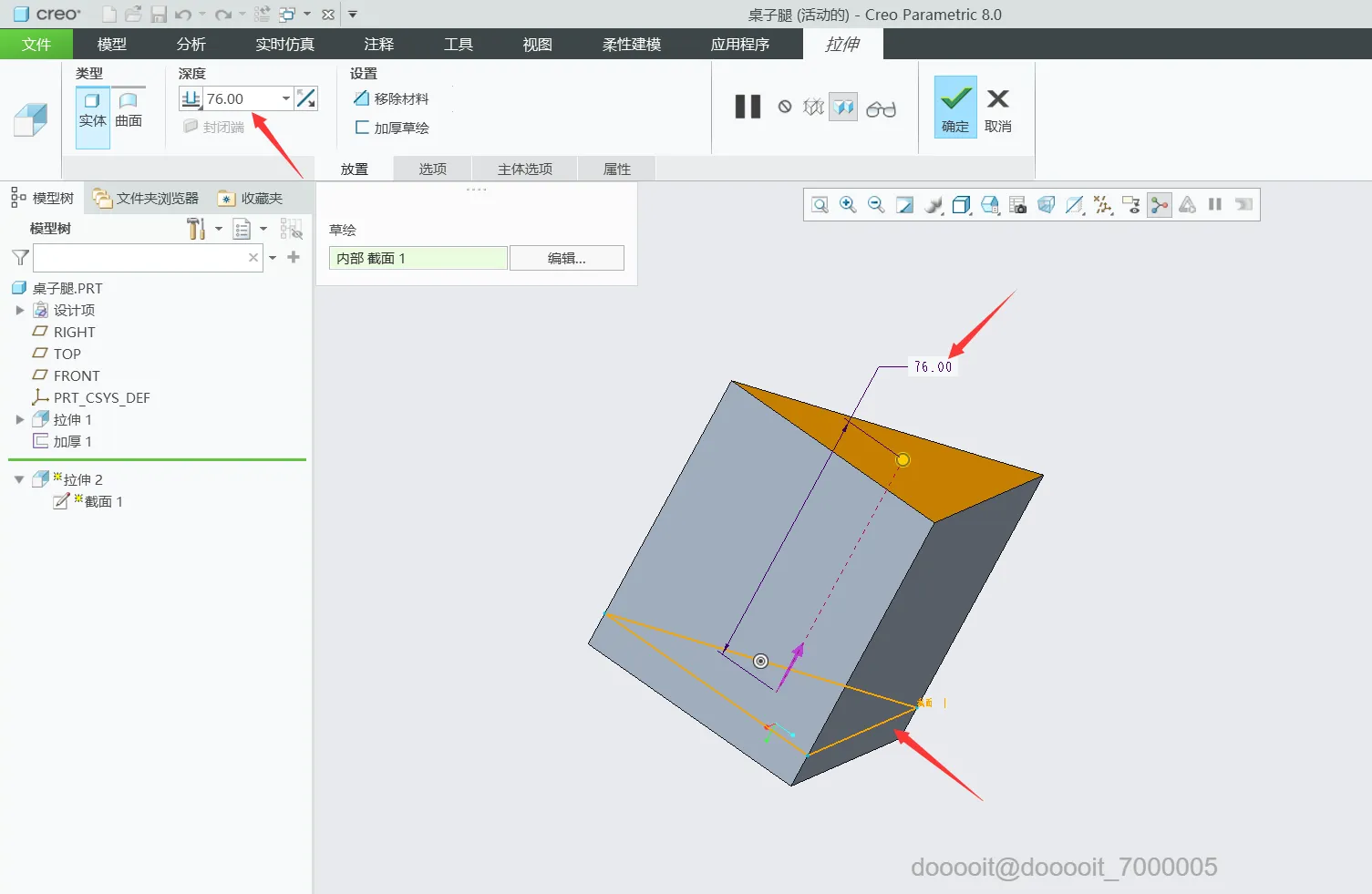Click the plus icon next to search box
The image size is (1372, 894).
pyautogui.click(x=294, y=257)
